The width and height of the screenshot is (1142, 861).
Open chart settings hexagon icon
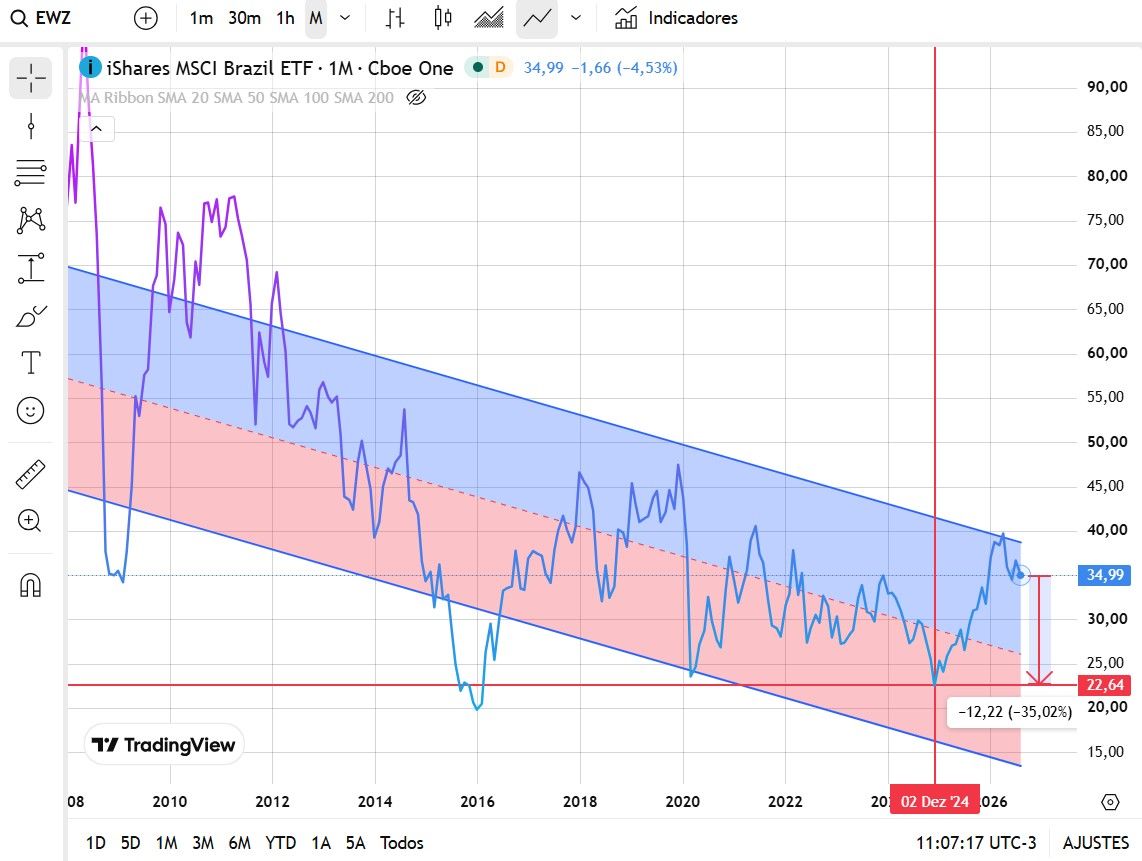click(1109, 801)
